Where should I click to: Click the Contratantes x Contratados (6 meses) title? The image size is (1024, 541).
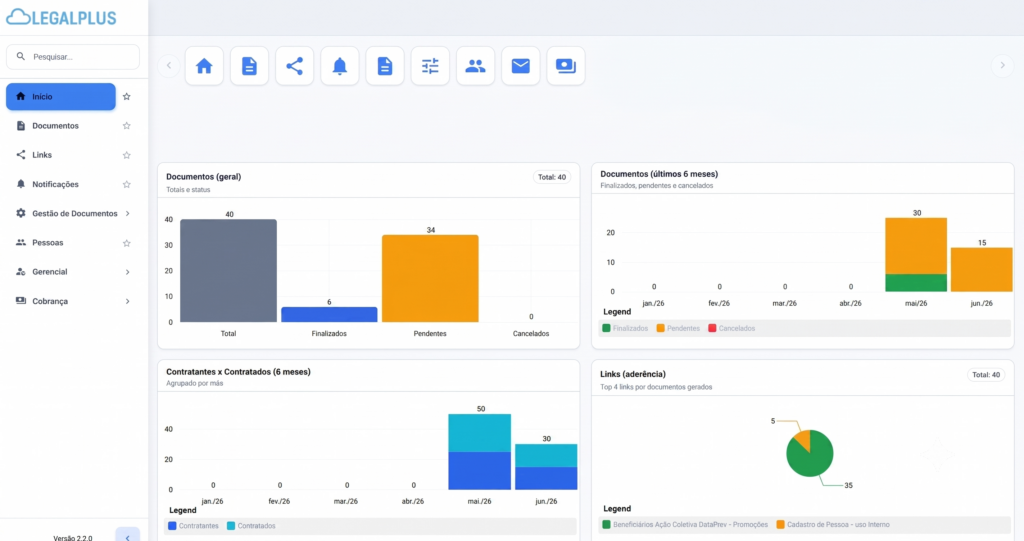[x=238, y=372]
